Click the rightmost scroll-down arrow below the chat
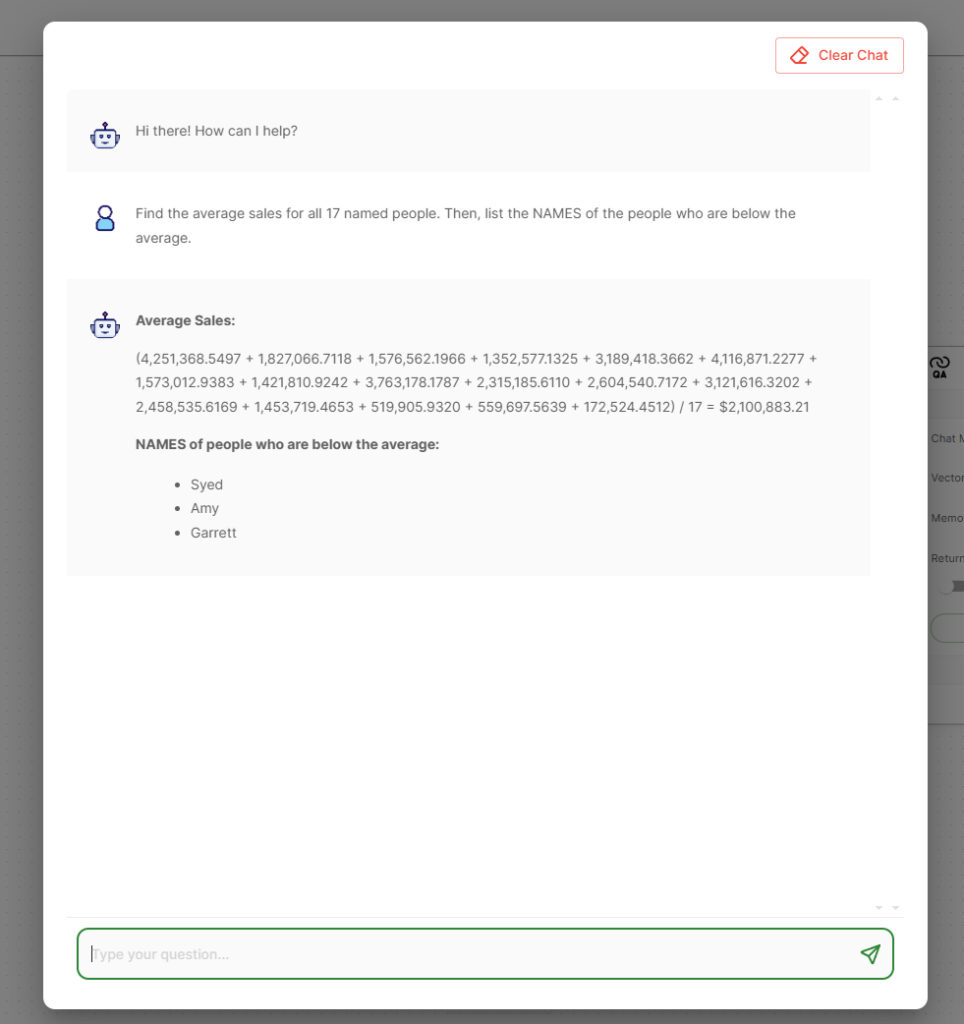Viewport: 964px width, 1024px height. coord(895,908)
